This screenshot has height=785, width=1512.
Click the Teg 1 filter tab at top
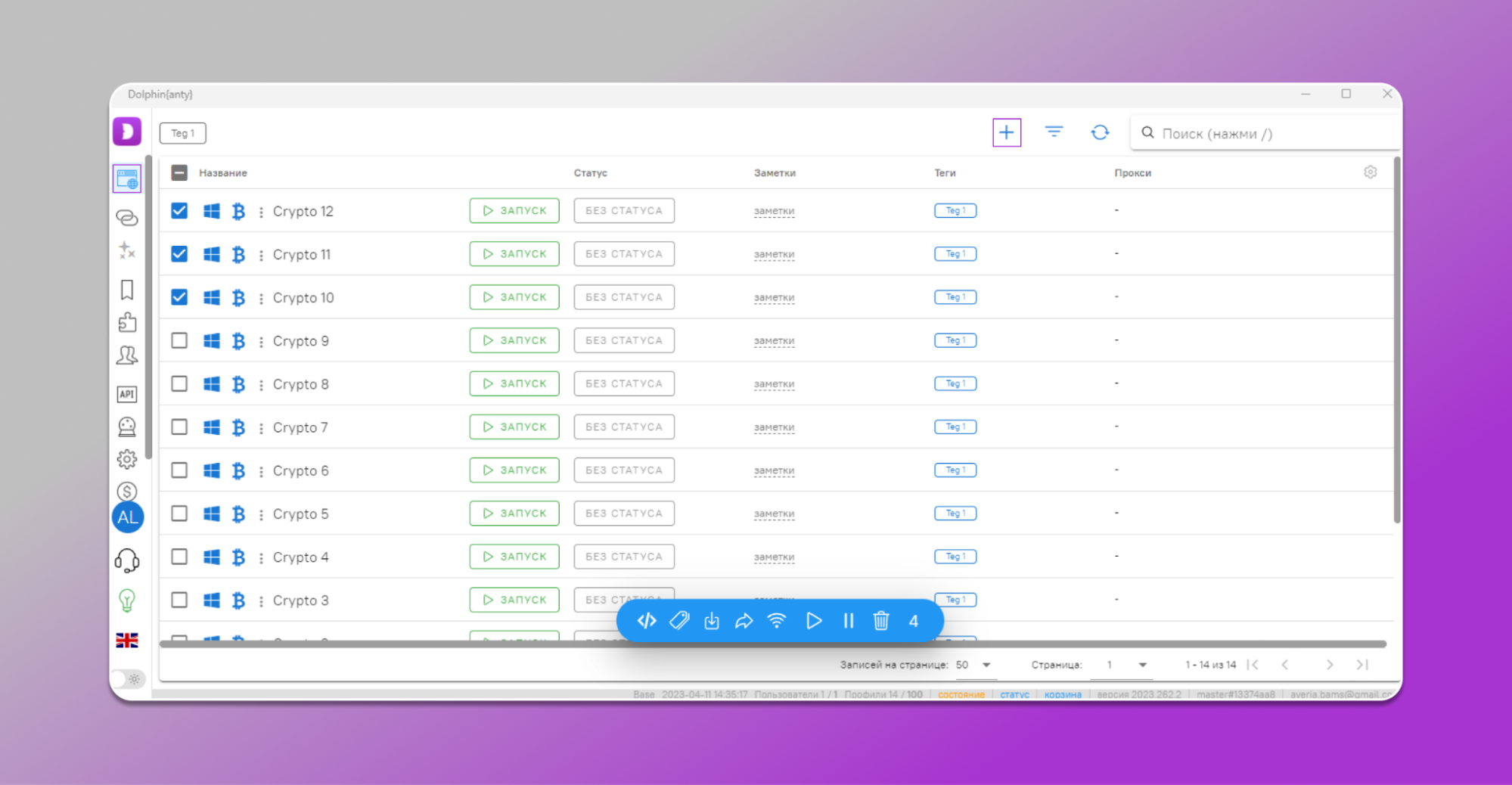183,133
